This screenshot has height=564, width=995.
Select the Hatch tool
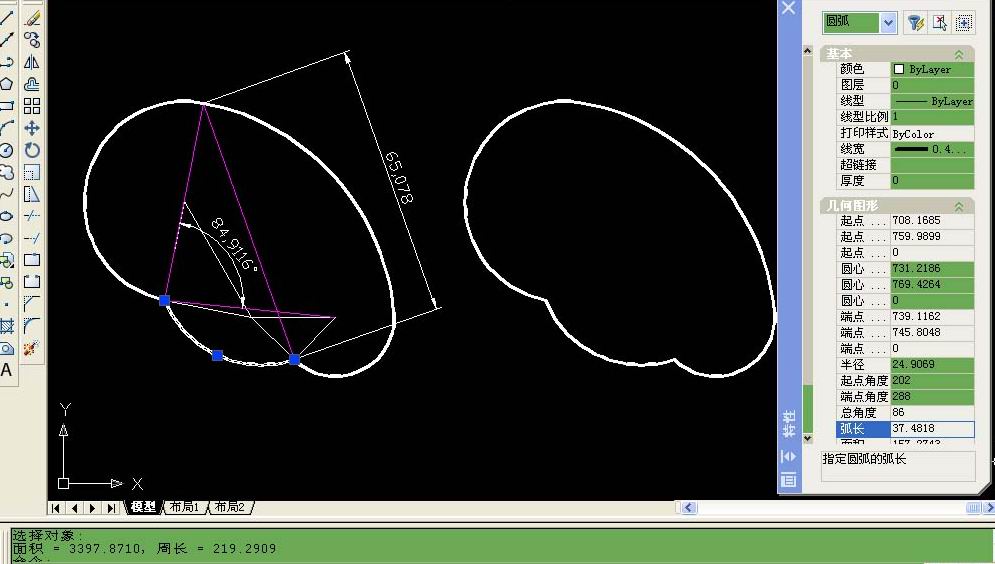click(x=6, y=326)
